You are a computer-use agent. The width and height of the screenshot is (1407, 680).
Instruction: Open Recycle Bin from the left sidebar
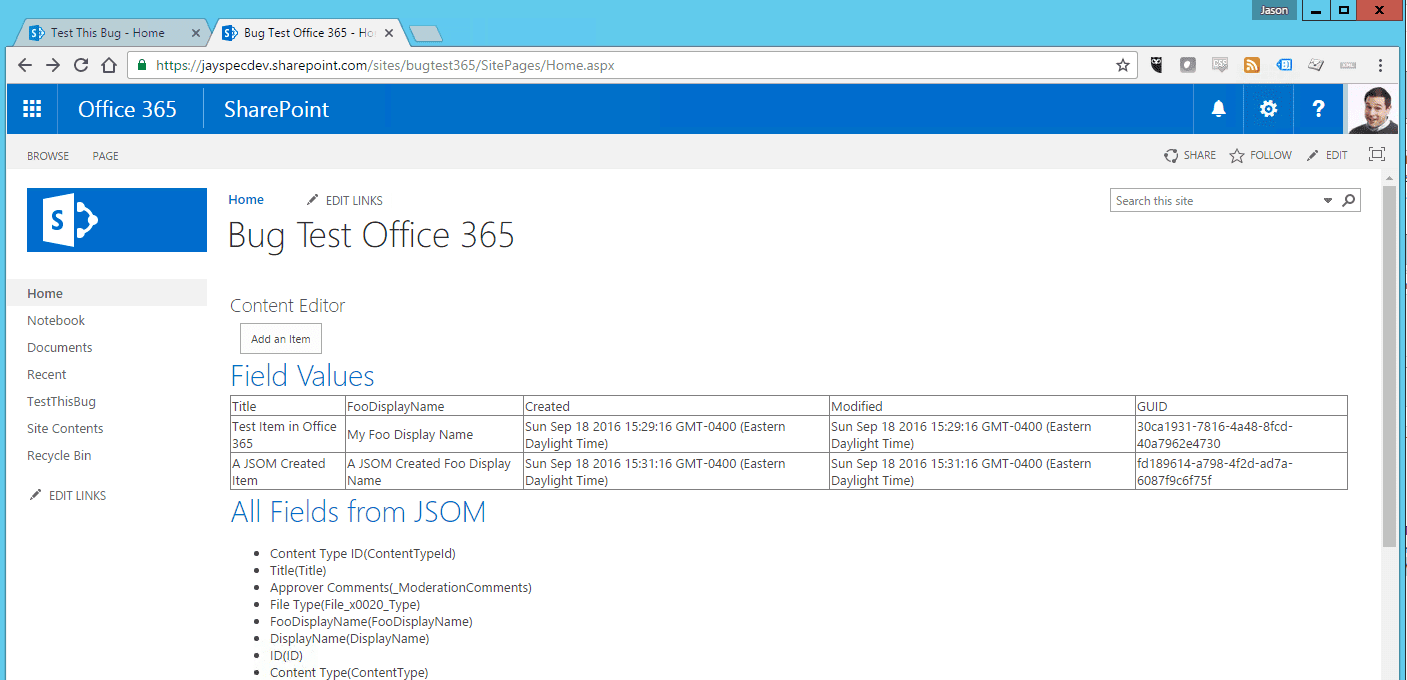click(x=59, y=455)
